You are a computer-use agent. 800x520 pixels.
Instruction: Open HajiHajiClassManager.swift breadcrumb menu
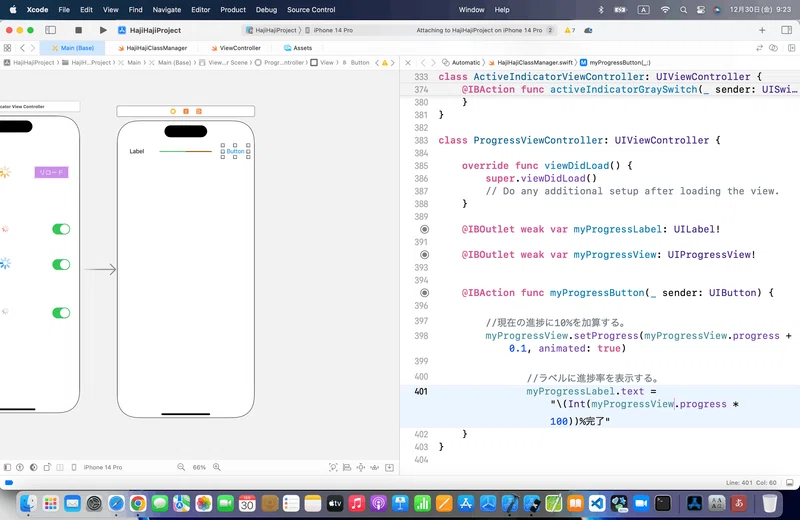pyautogui.click(x=531, y=63)
